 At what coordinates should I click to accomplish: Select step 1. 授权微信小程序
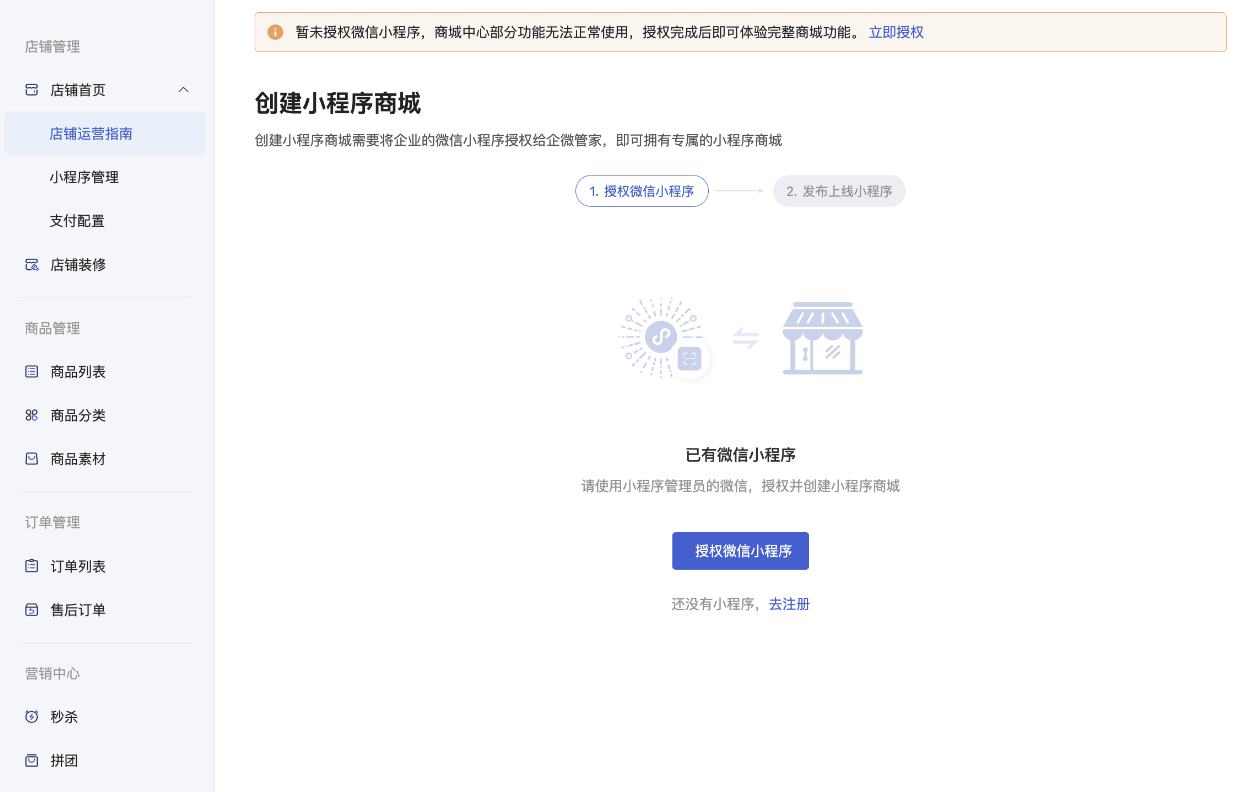click(642, 191)
